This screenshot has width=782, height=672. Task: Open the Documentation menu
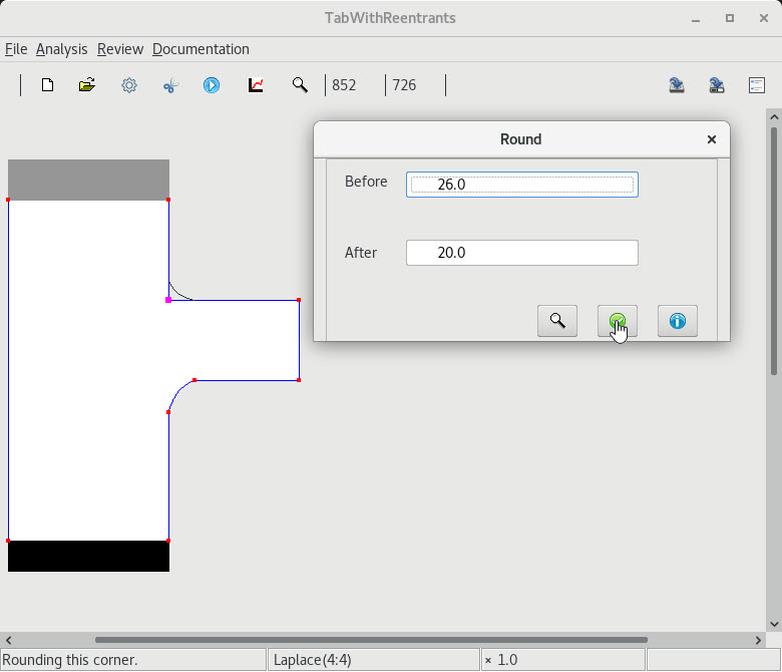point(200,49)
